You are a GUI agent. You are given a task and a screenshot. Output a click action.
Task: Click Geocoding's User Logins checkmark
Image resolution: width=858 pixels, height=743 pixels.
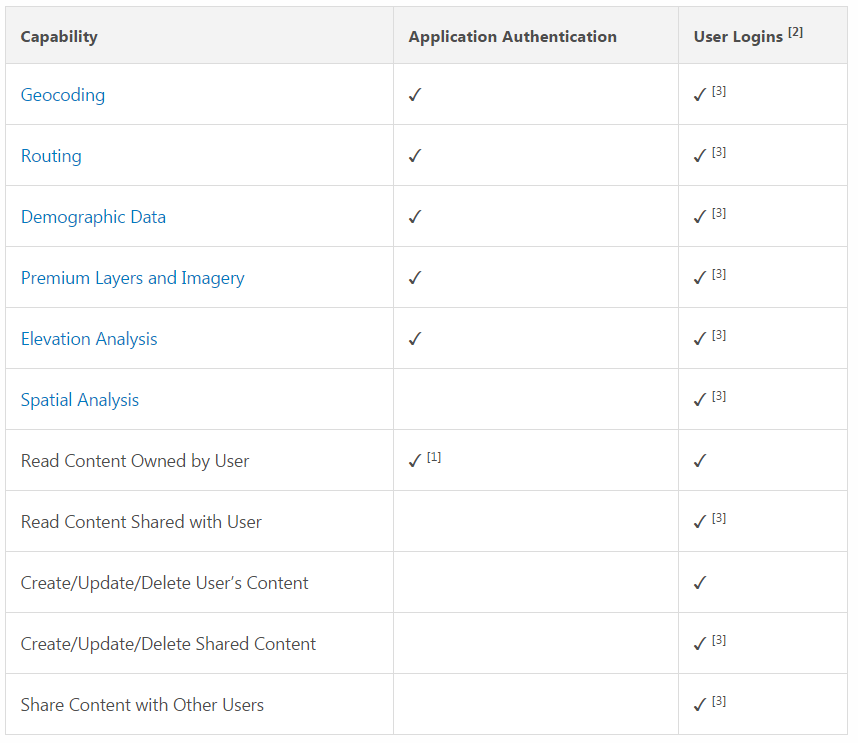click(x=700, y=95)
